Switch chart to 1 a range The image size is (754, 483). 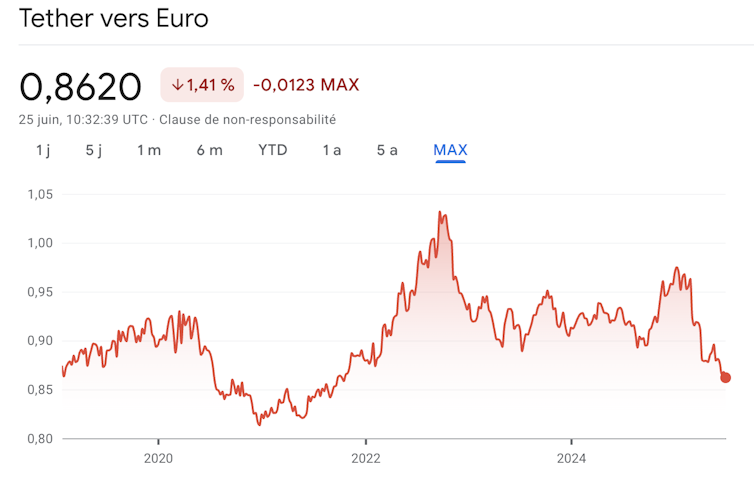[331, 150]
